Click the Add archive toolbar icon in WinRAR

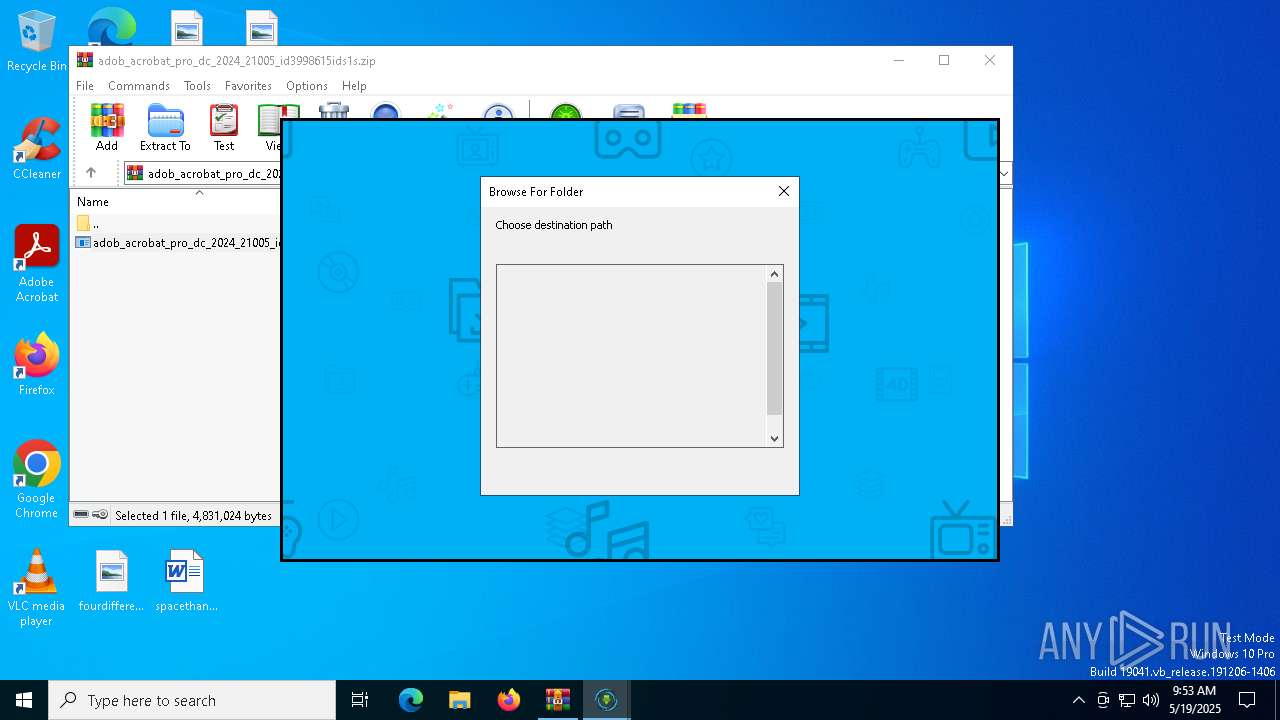107,127
